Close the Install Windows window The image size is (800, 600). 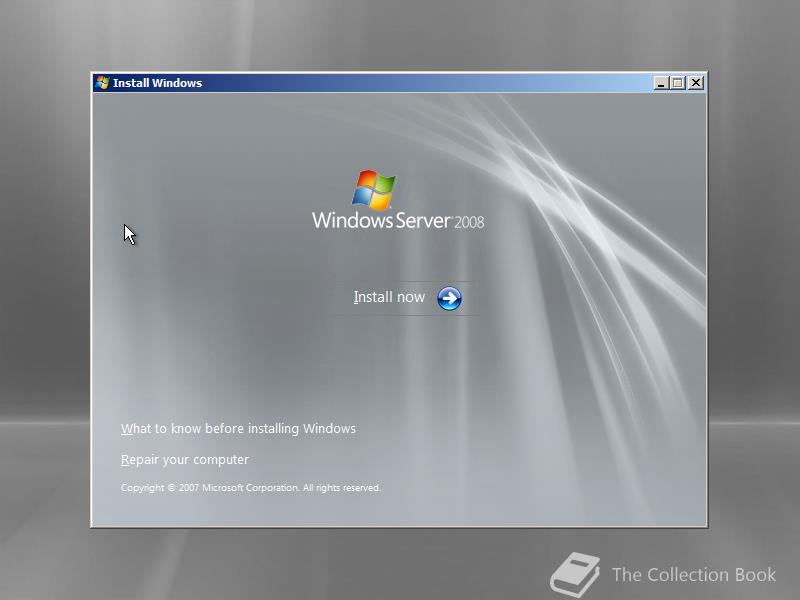695,83
